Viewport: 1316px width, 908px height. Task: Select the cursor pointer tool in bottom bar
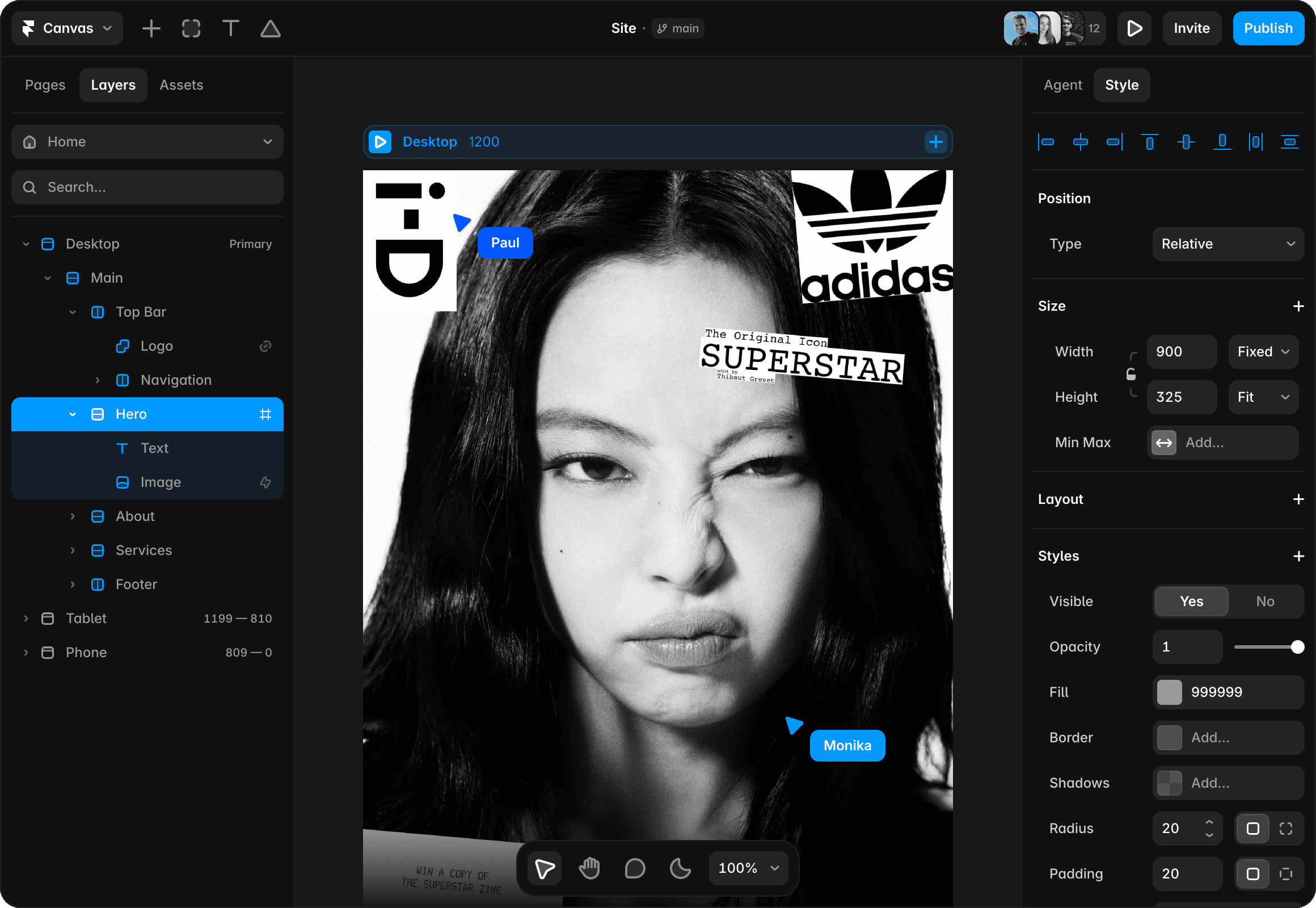(544, 868)
